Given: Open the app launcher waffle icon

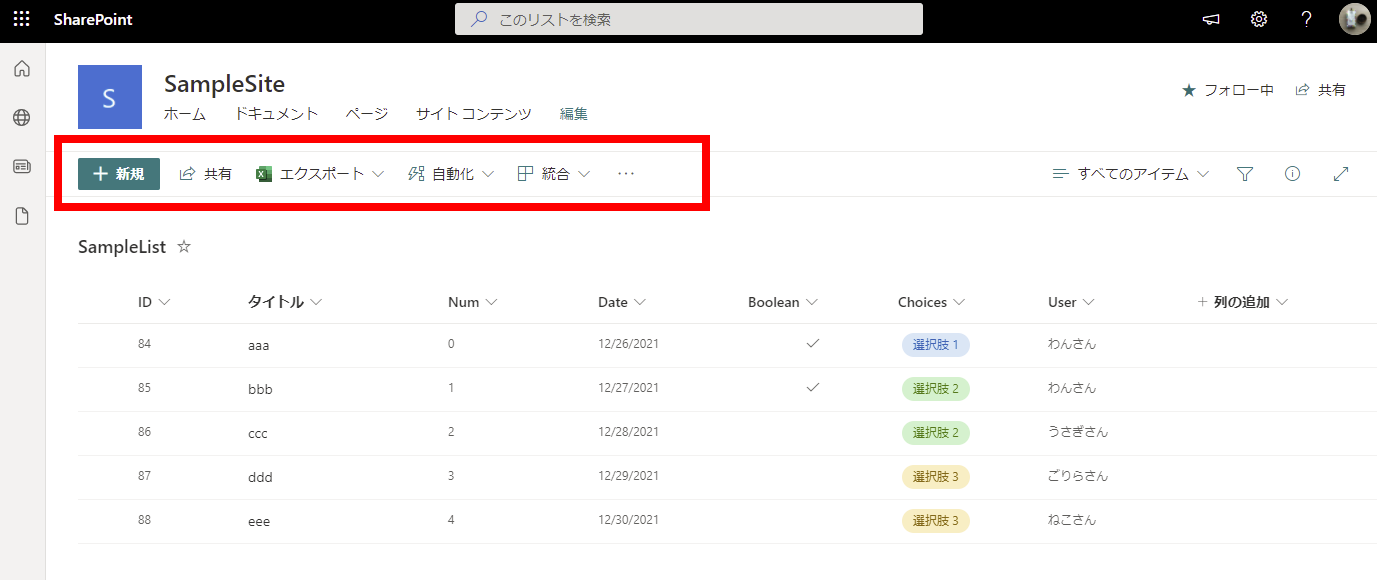Looking at the screenshot, I should [21, 20].
